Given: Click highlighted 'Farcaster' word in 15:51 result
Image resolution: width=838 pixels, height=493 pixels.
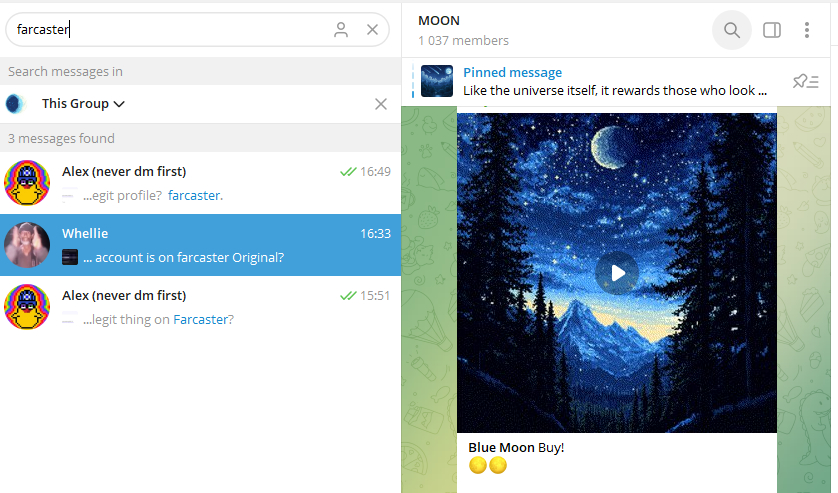Looking at the screenshot, I should pyautogui.click(x=200, y=320).
